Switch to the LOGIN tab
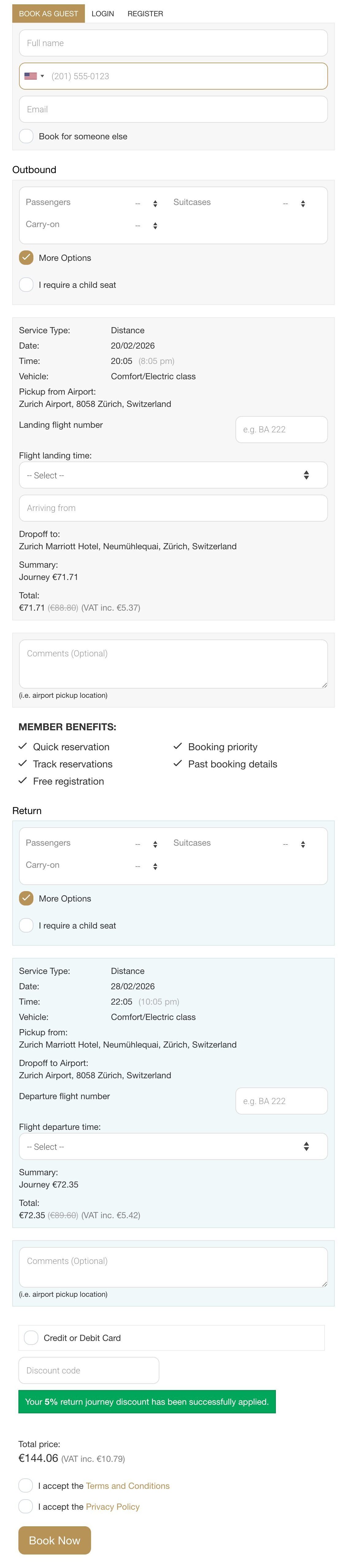The width and height of the screenshot is (347, 1568). coord(103,14)
